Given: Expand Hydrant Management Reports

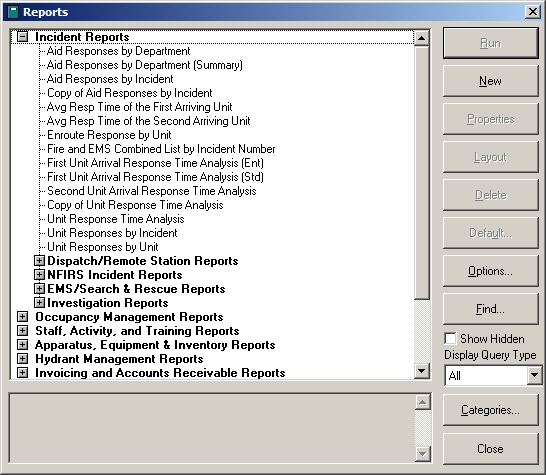Looking at the screenshot, I should (23, 359).
